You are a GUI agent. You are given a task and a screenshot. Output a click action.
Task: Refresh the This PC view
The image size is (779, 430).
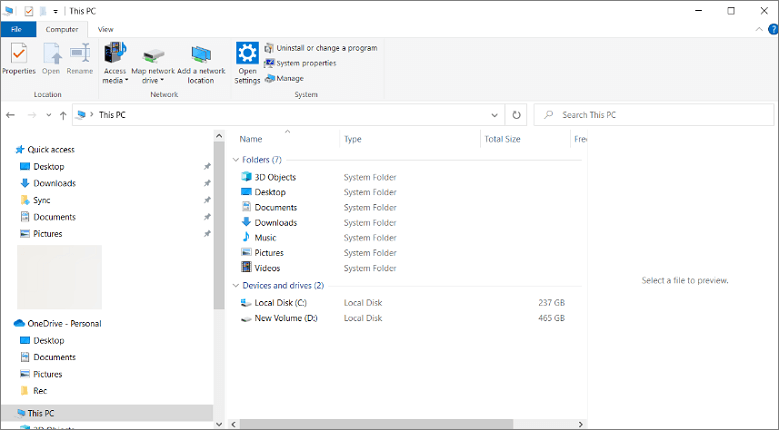click(516, 115)
